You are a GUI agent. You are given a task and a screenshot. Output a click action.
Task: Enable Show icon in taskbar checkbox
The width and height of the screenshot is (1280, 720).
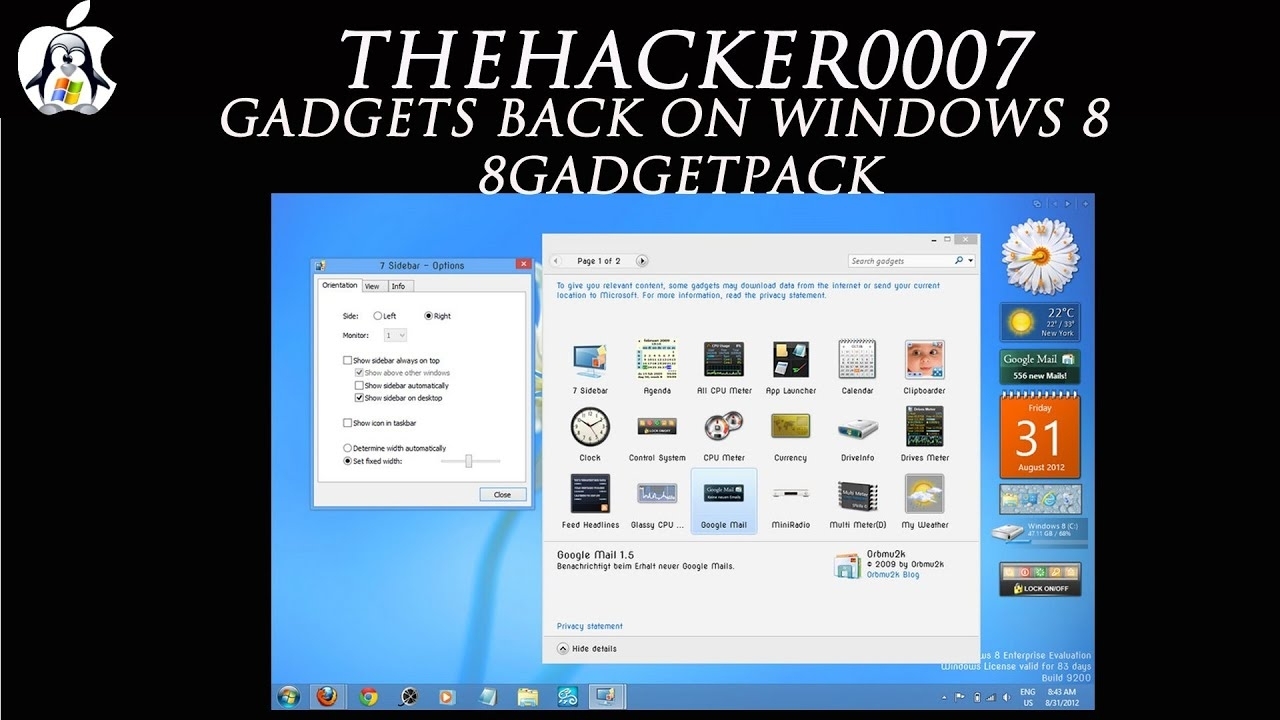click(x=347, y=423)
